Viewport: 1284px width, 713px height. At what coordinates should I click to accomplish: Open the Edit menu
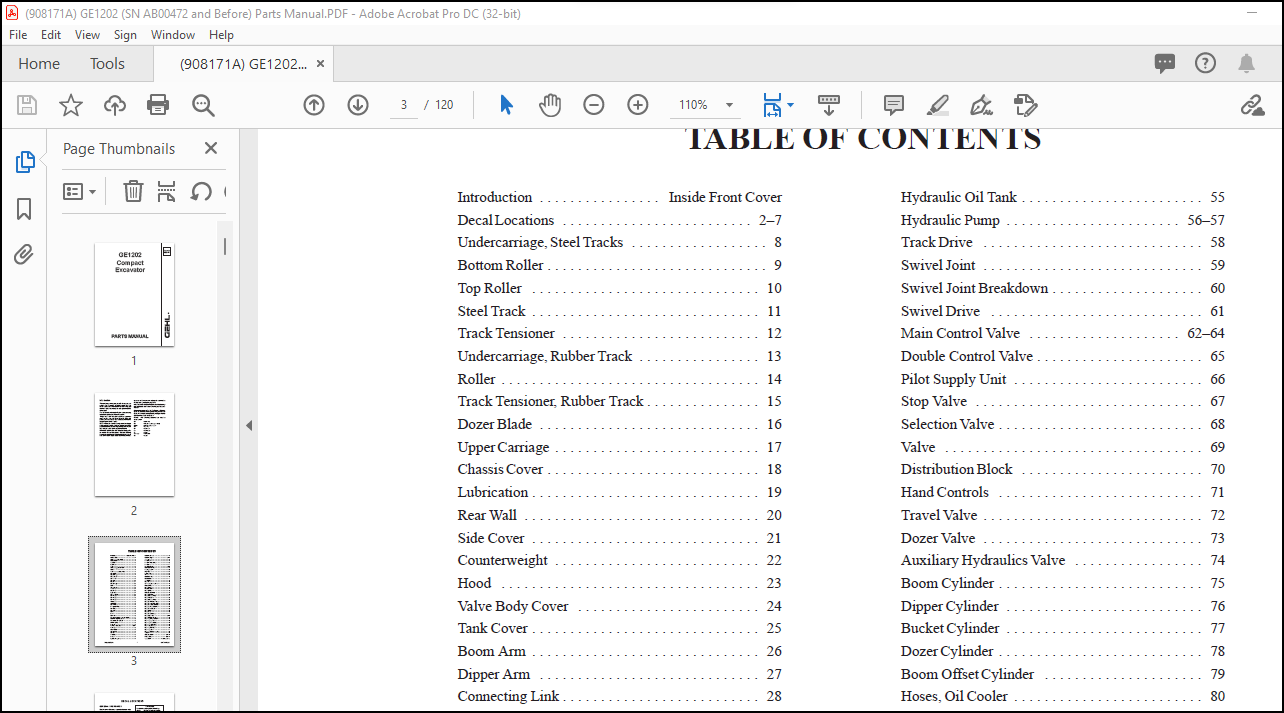click(x=51, y=34)
